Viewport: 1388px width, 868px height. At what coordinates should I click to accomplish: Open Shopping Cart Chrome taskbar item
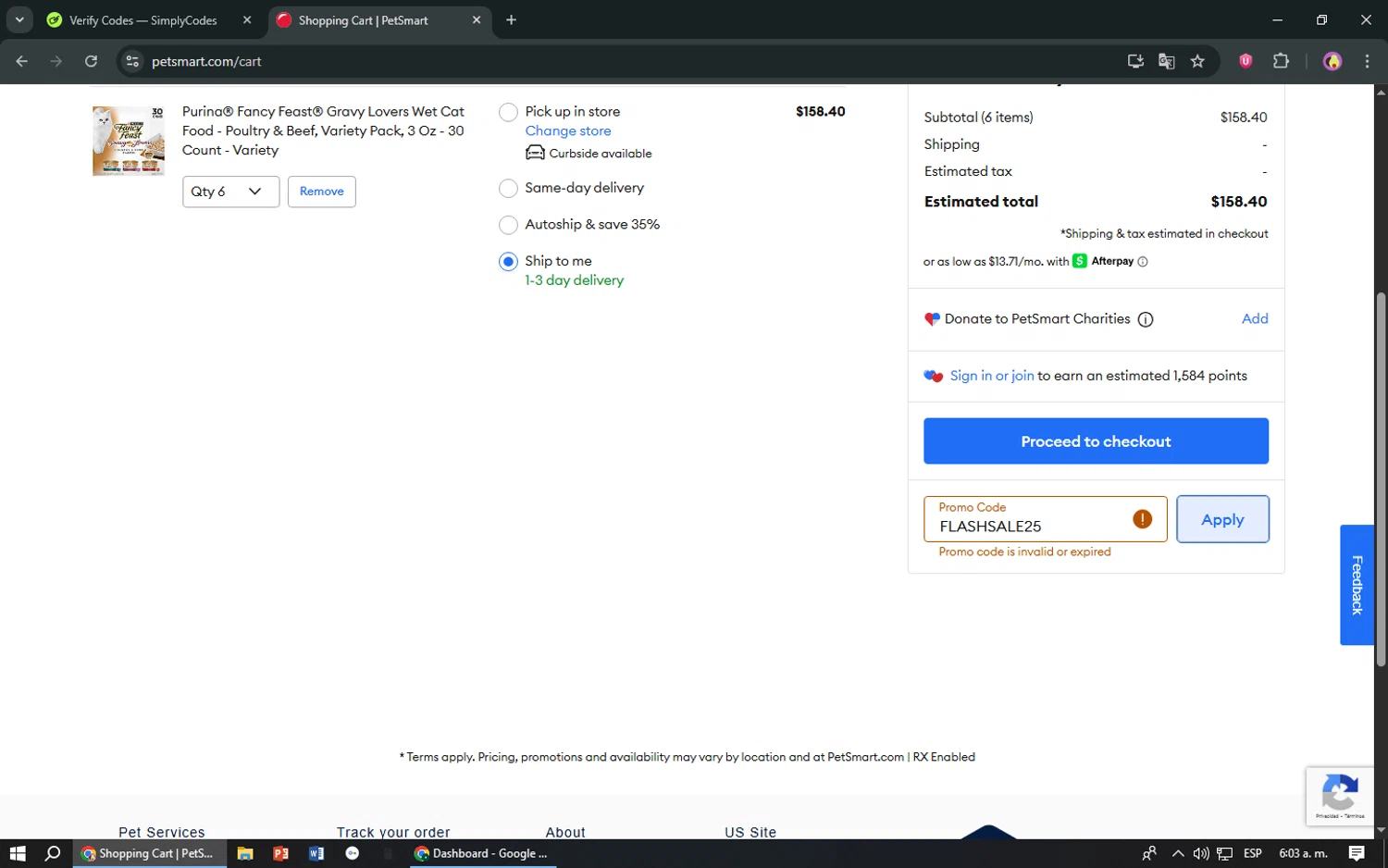pyautogui.click(x=149, y=853)
